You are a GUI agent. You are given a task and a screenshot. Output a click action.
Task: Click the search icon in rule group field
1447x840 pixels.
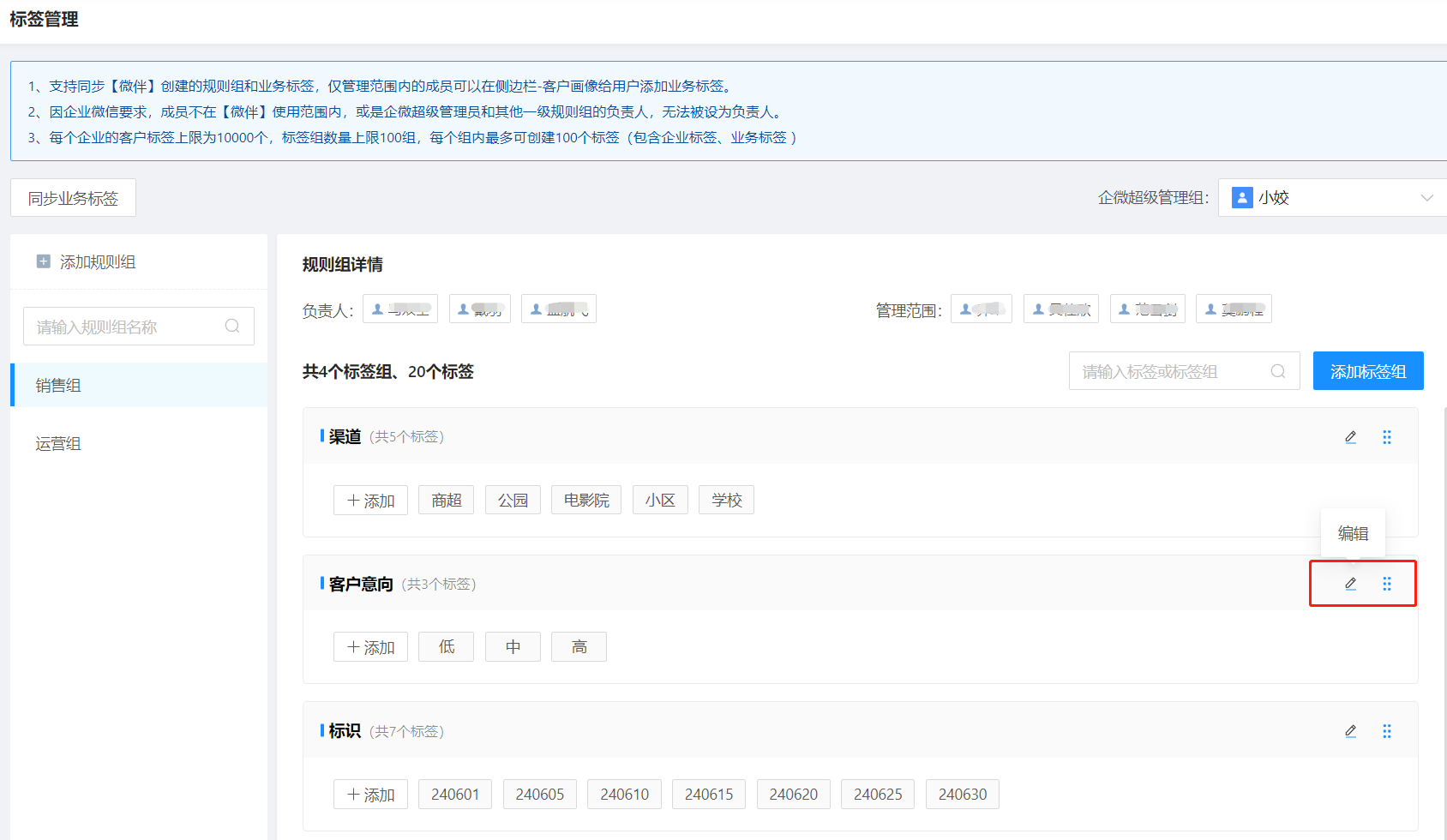click(x=232, y=327)
